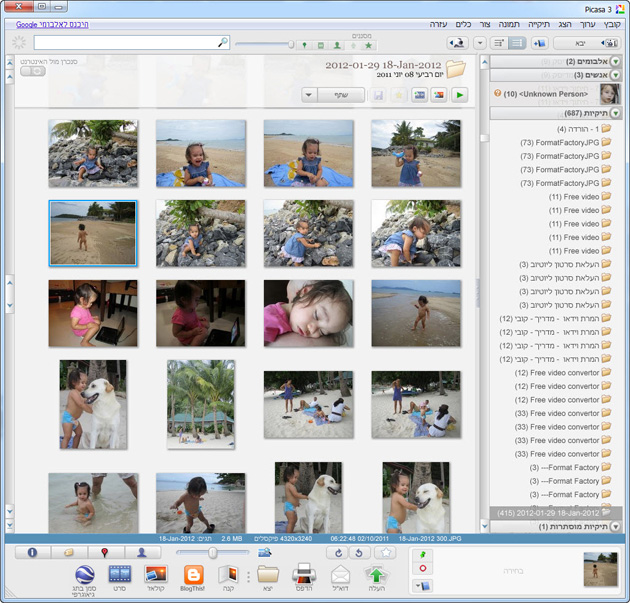Click the Import (יבא) button
Viewport: 630px width, 603px height.
click(x=587, y=43)
